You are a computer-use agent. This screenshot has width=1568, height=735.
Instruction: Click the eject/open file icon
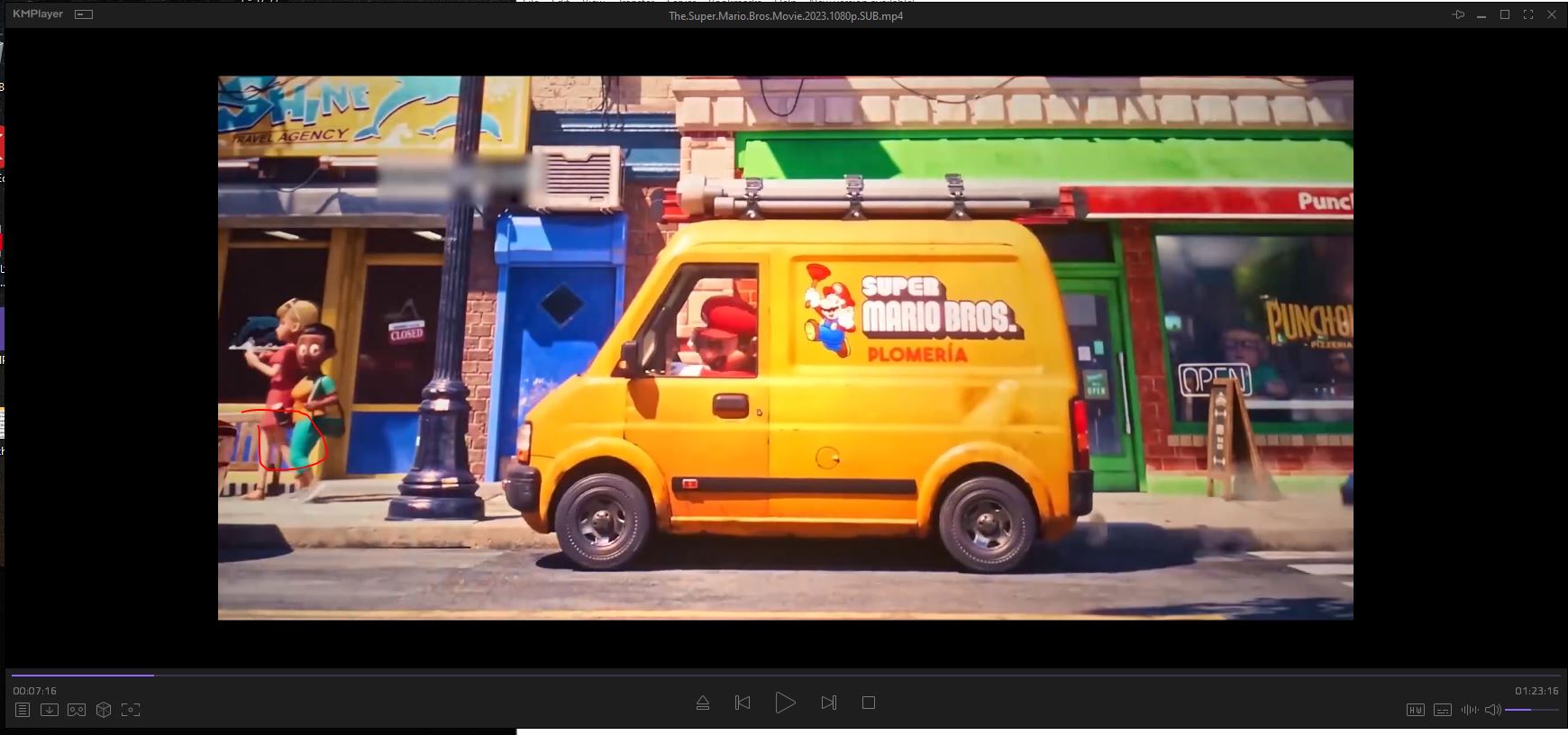coord(703,703)
